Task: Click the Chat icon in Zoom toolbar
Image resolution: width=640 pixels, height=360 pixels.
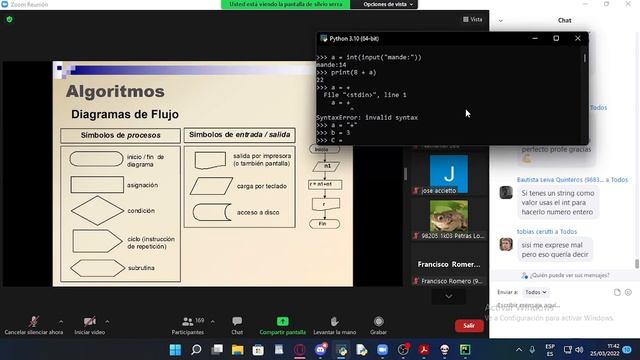Action: (x=237, y=321)
